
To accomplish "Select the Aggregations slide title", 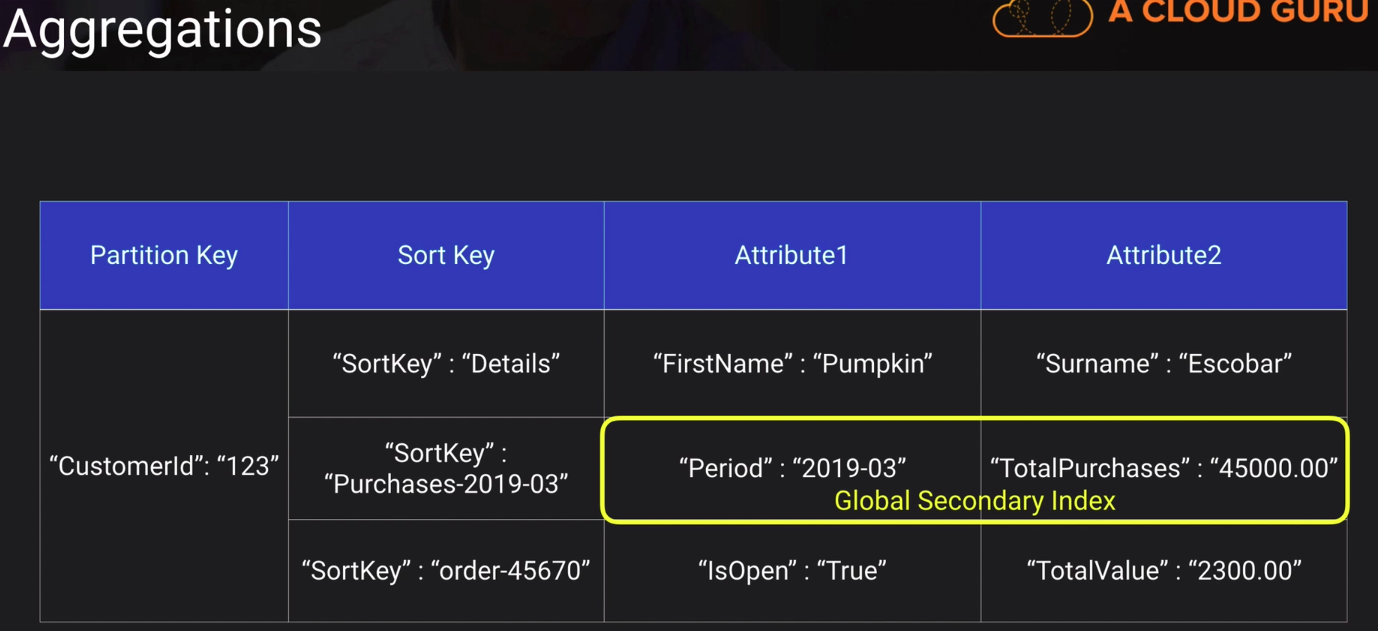I will pos(162,28).
